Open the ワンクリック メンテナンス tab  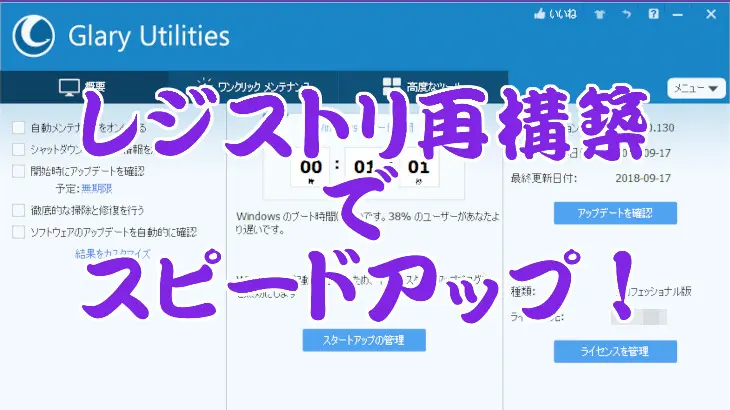point(253,87)
